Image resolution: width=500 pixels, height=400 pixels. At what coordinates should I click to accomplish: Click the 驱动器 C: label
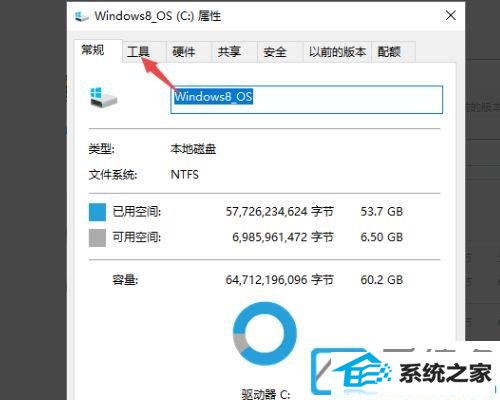click(266, 394)
